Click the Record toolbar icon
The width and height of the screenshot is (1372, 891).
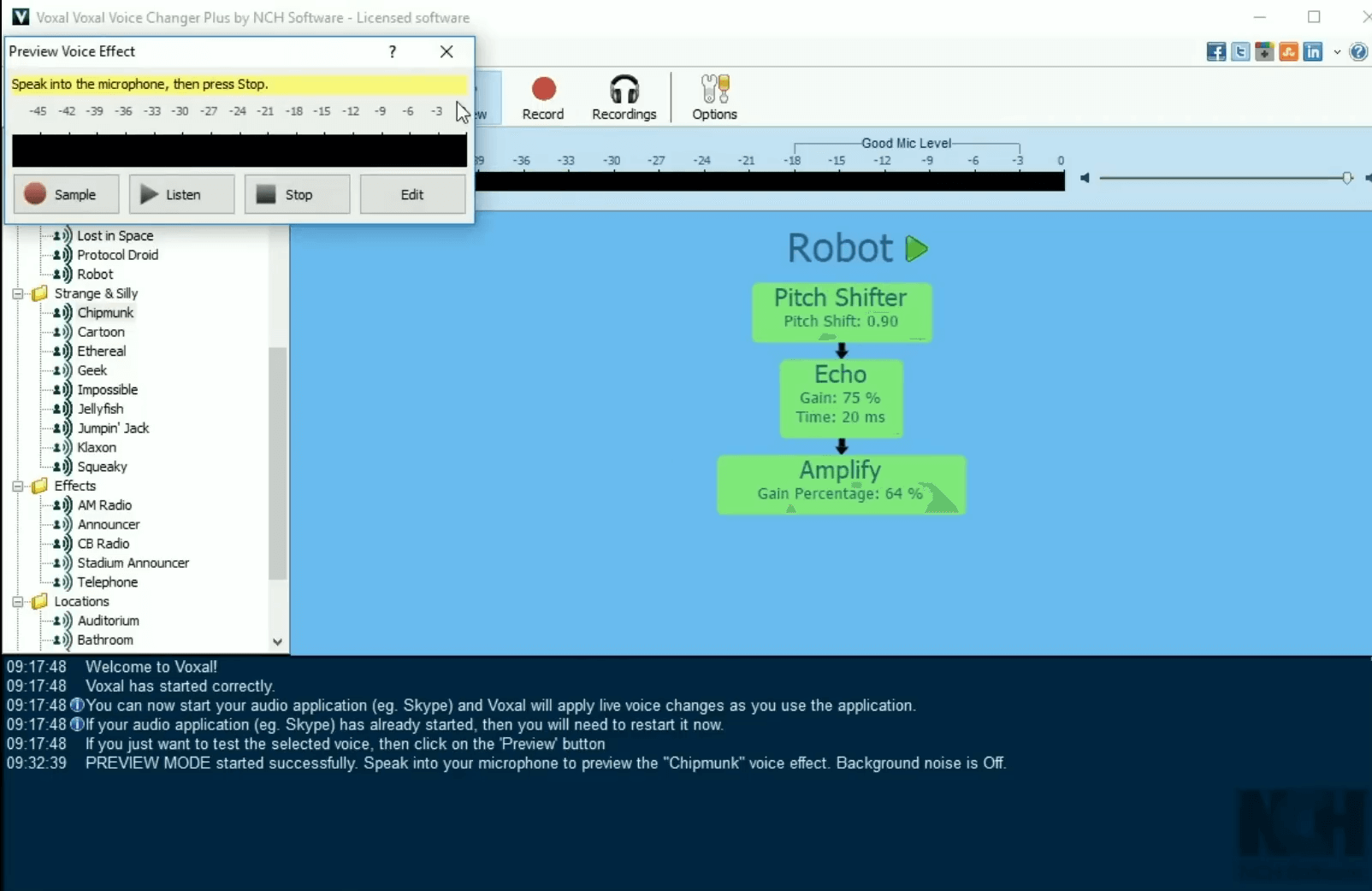543,97
